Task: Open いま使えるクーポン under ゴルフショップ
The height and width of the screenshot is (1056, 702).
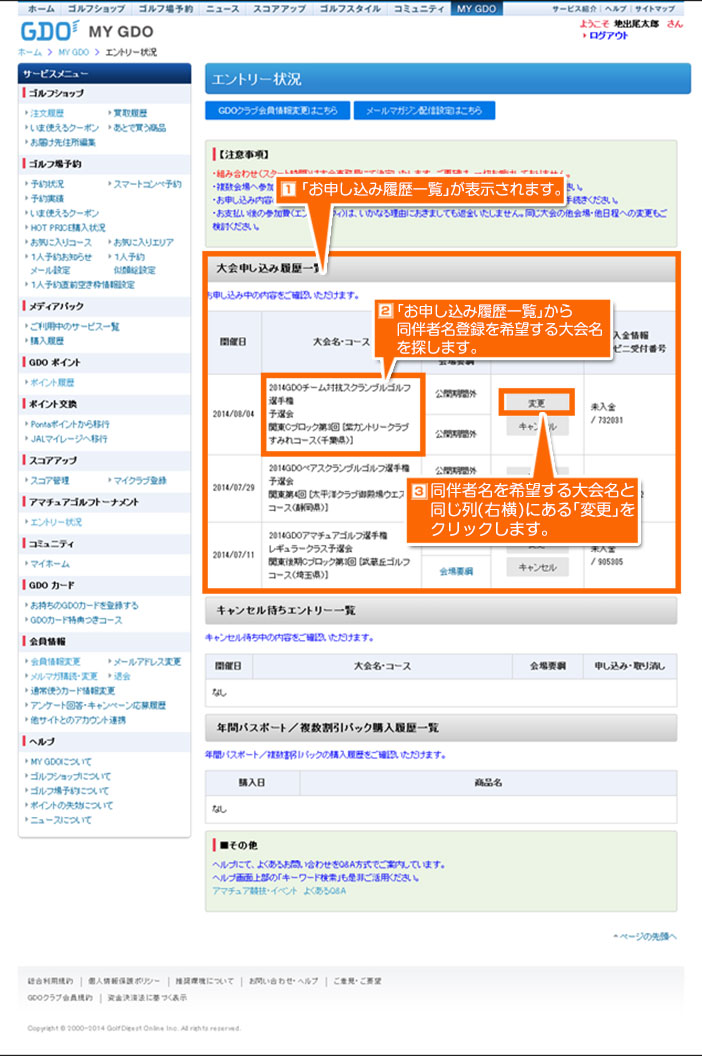Action: pyautogui.click(x=65, y=127)
